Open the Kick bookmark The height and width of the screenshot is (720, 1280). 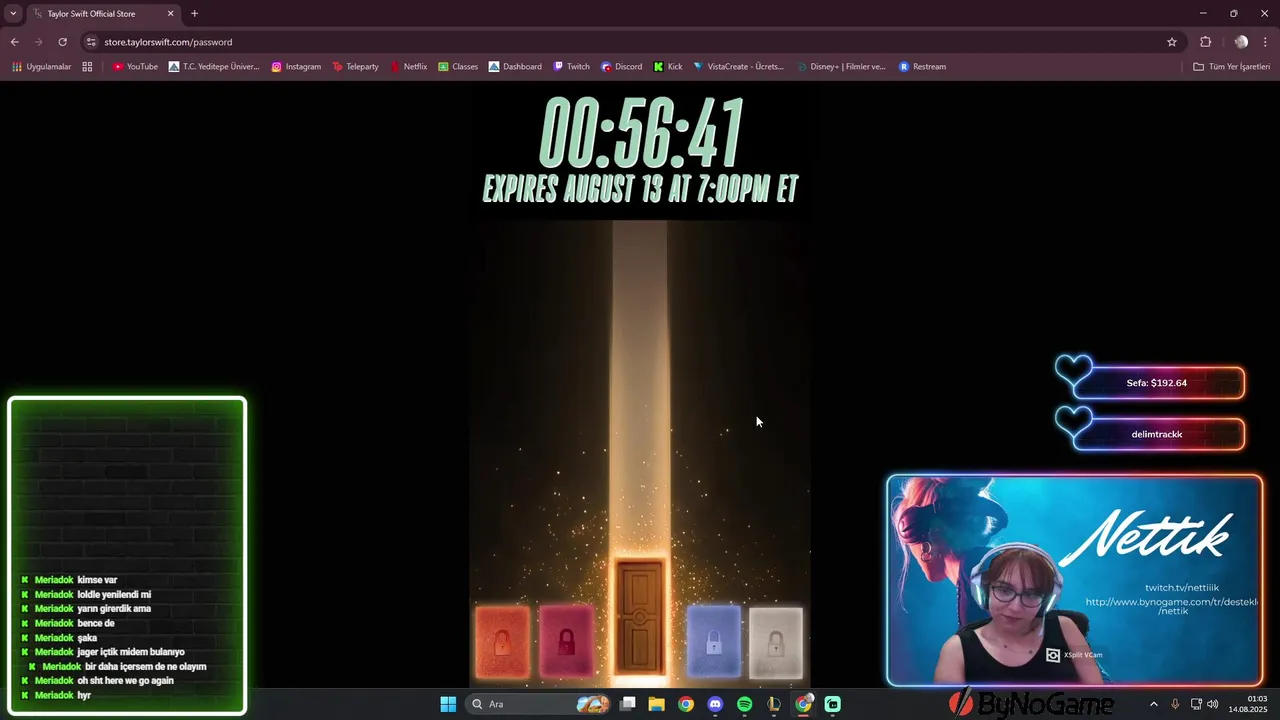tap(668, 67)
